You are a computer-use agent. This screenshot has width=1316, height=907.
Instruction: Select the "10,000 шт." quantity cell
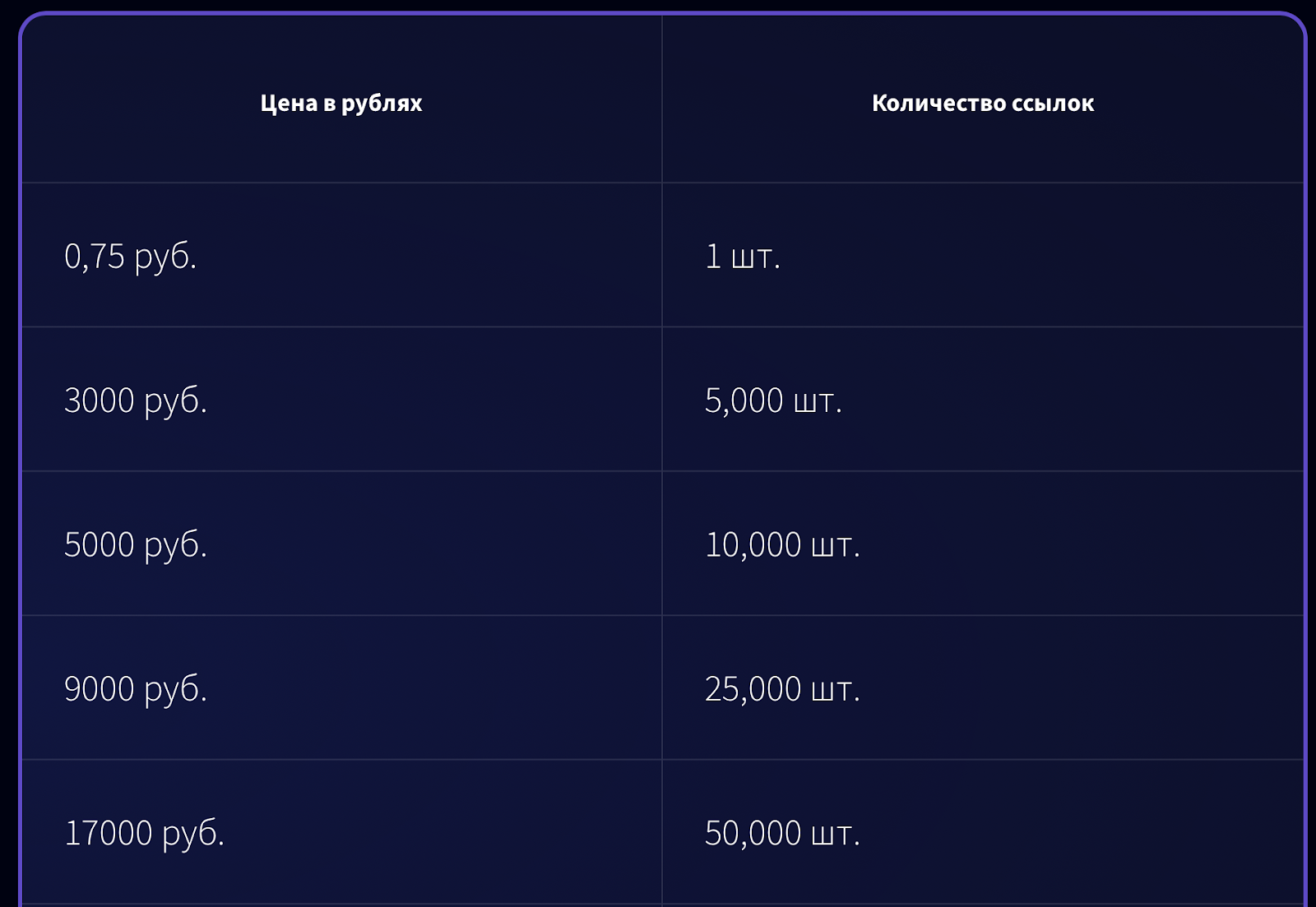782,544
